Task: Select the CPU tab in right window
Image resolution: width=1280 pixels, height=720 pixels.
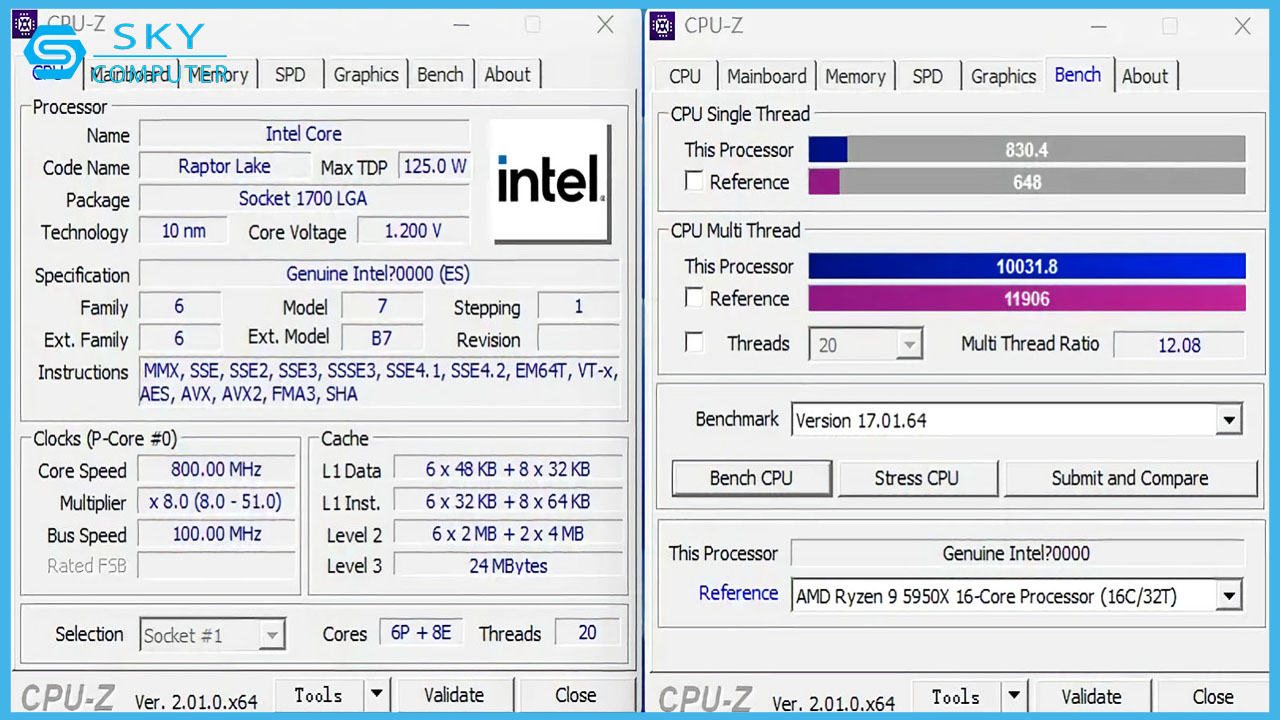Action: (685, 76)
